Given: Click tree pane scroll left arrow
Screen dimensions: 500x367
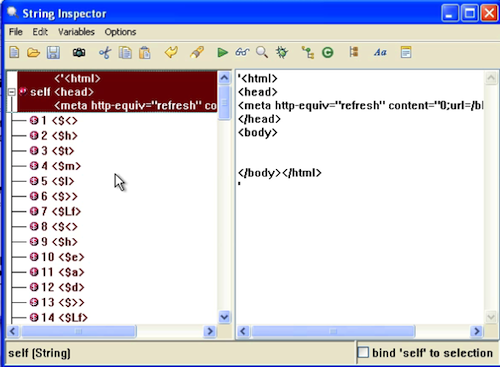Looking at the screenshot, I should click(x=13, y=331).
